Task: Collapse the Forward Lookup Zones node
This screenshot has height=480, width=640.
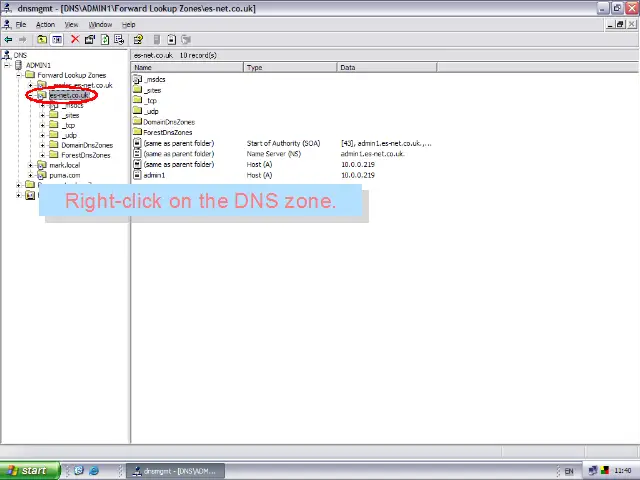Action: (x=19, y=75)
